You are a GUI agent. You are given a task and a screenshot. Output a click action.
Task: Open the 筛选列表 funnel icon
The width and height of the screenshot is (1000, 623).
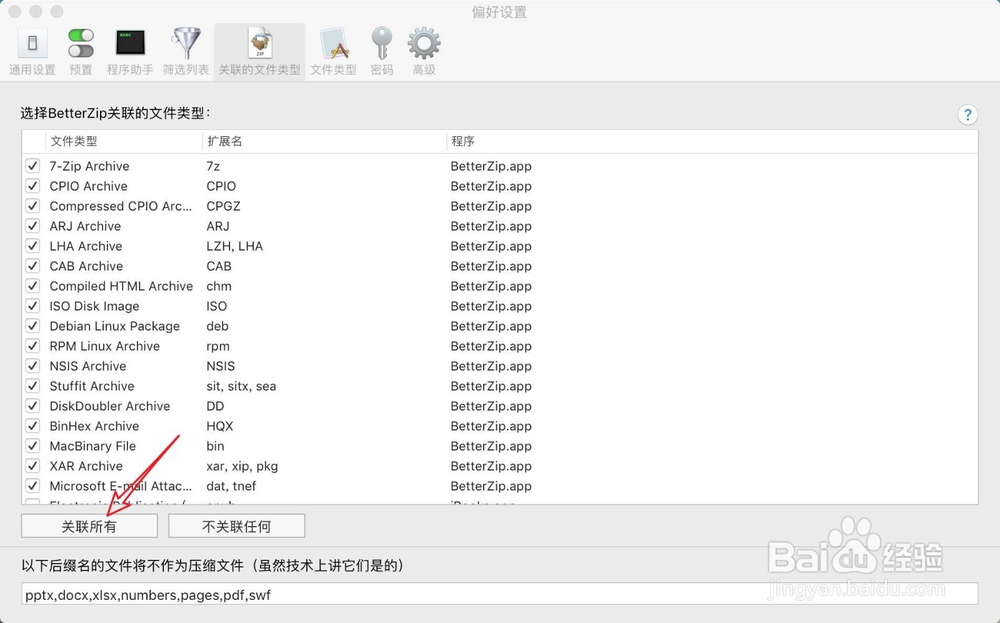pyautogui.click(x=186, y=43)
